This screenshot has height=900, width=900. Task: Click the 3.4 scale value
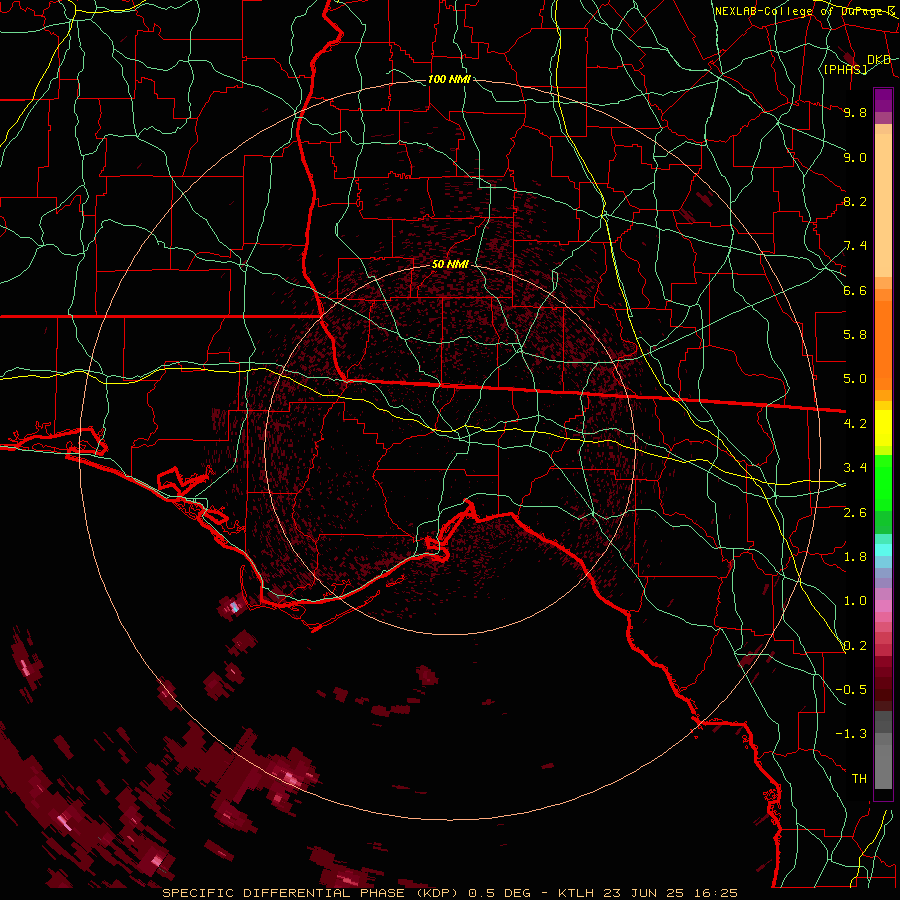click(x=855, y=468)
